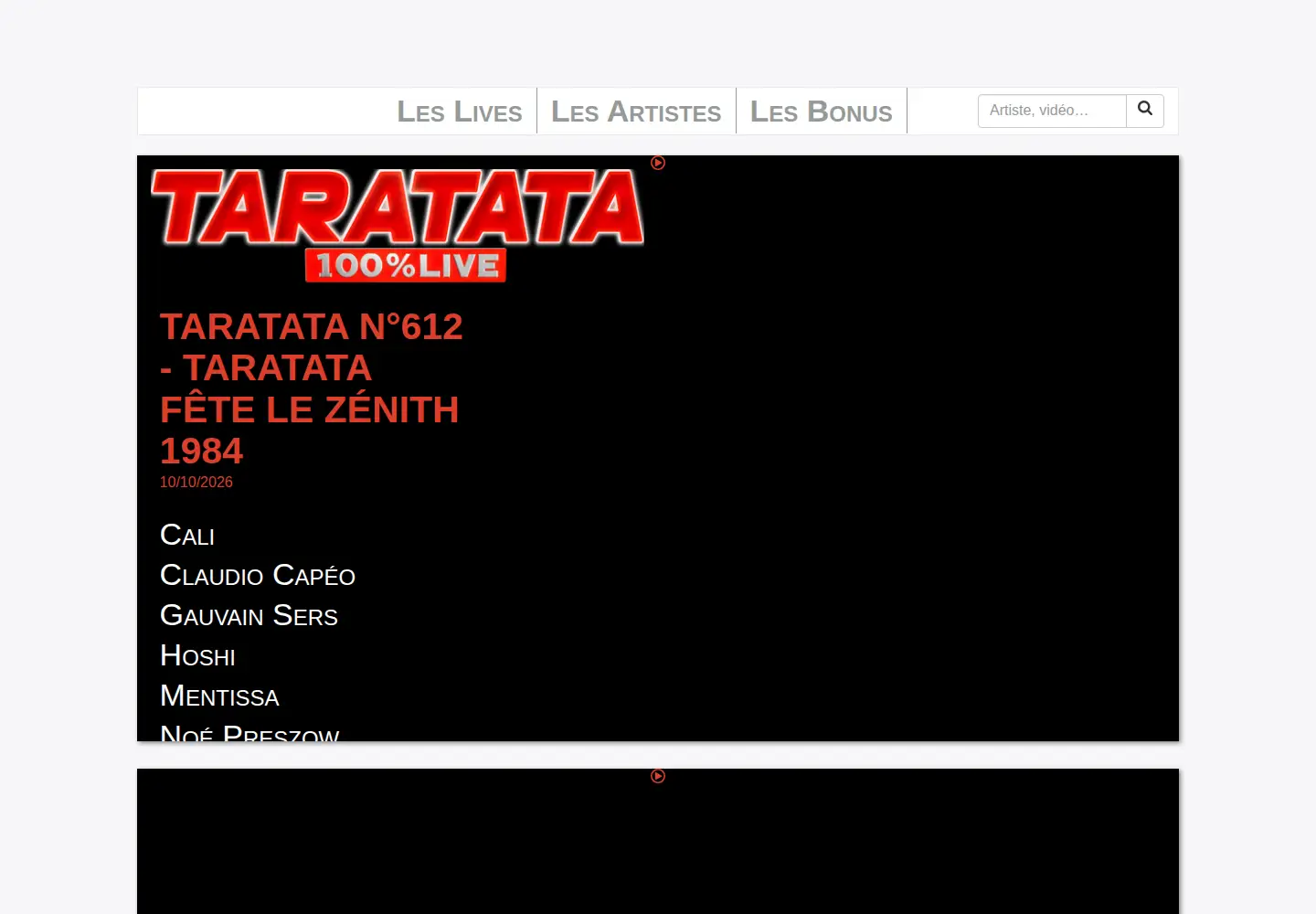Open the Les Lives menu
The height and width of the screenshot is (914, 1316).
click(x=460, y=112)
